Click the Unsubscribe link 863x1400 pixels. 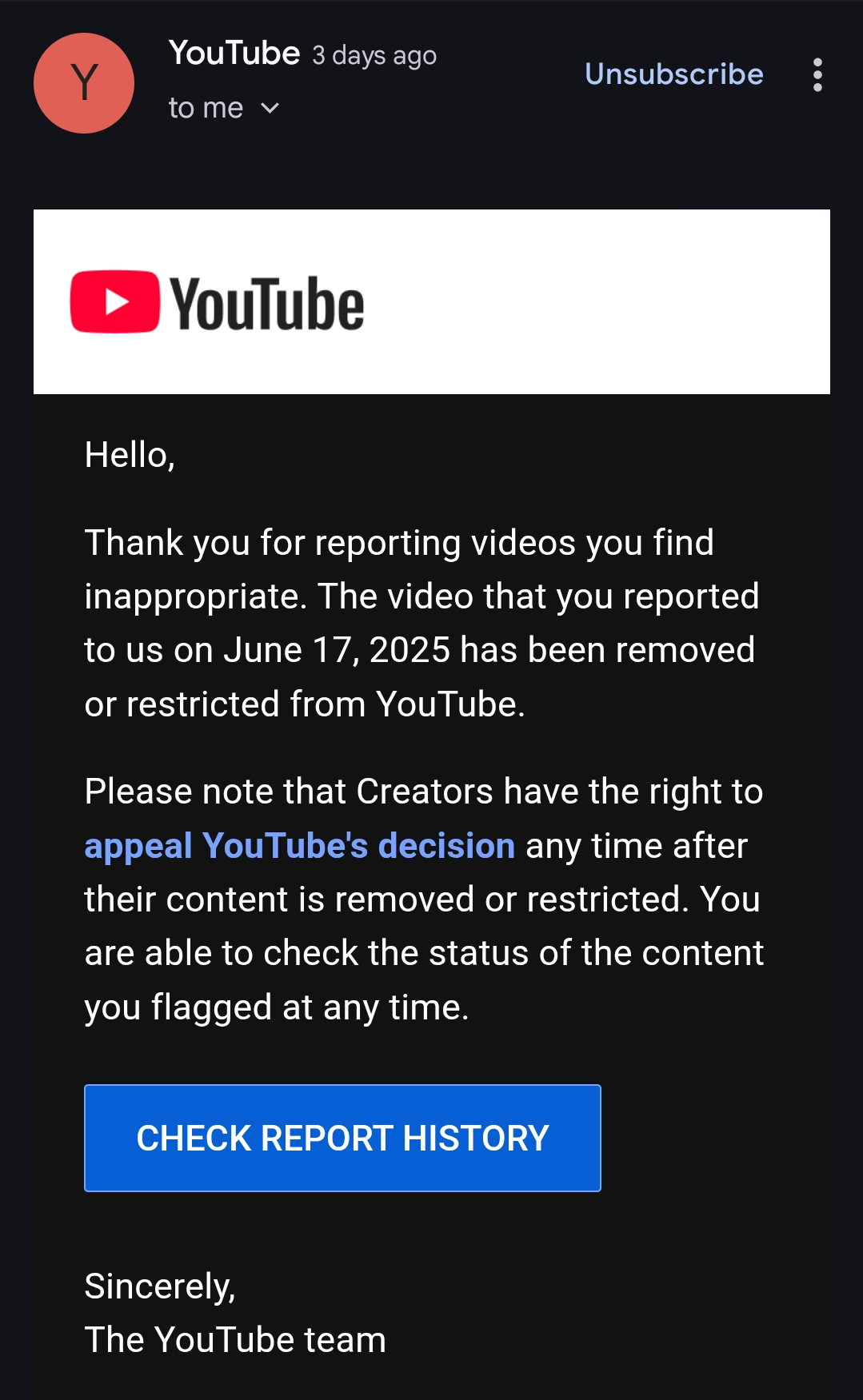pos(673,74)
